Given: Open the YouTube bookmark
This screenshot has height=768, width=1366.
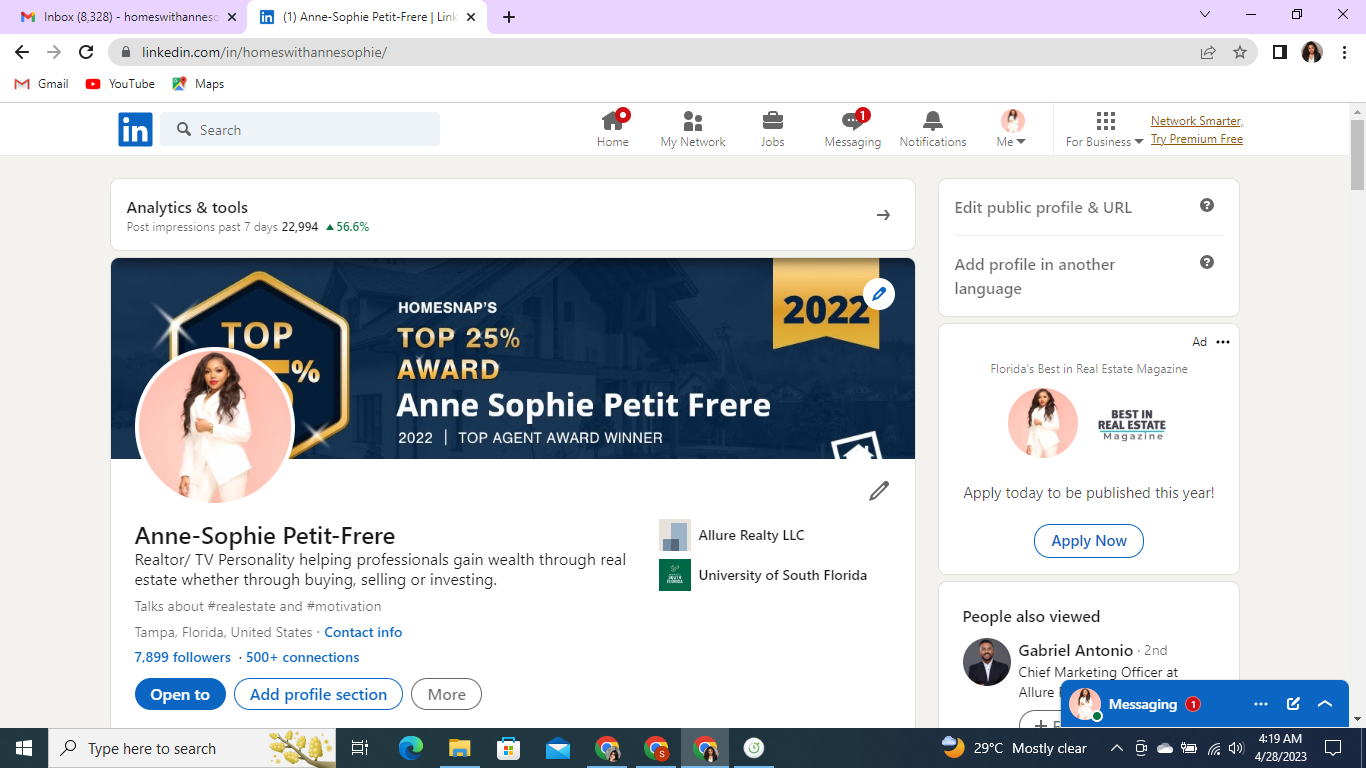Looking at the screenshot, I should (x=120, y=84).
